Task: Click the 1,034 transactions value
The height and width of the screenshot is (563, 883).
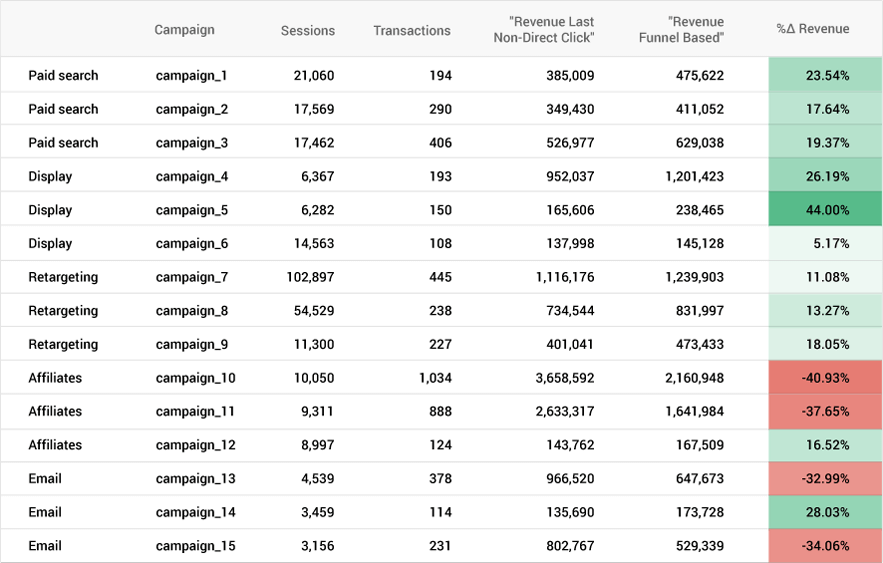Action: tap(435, 378)
